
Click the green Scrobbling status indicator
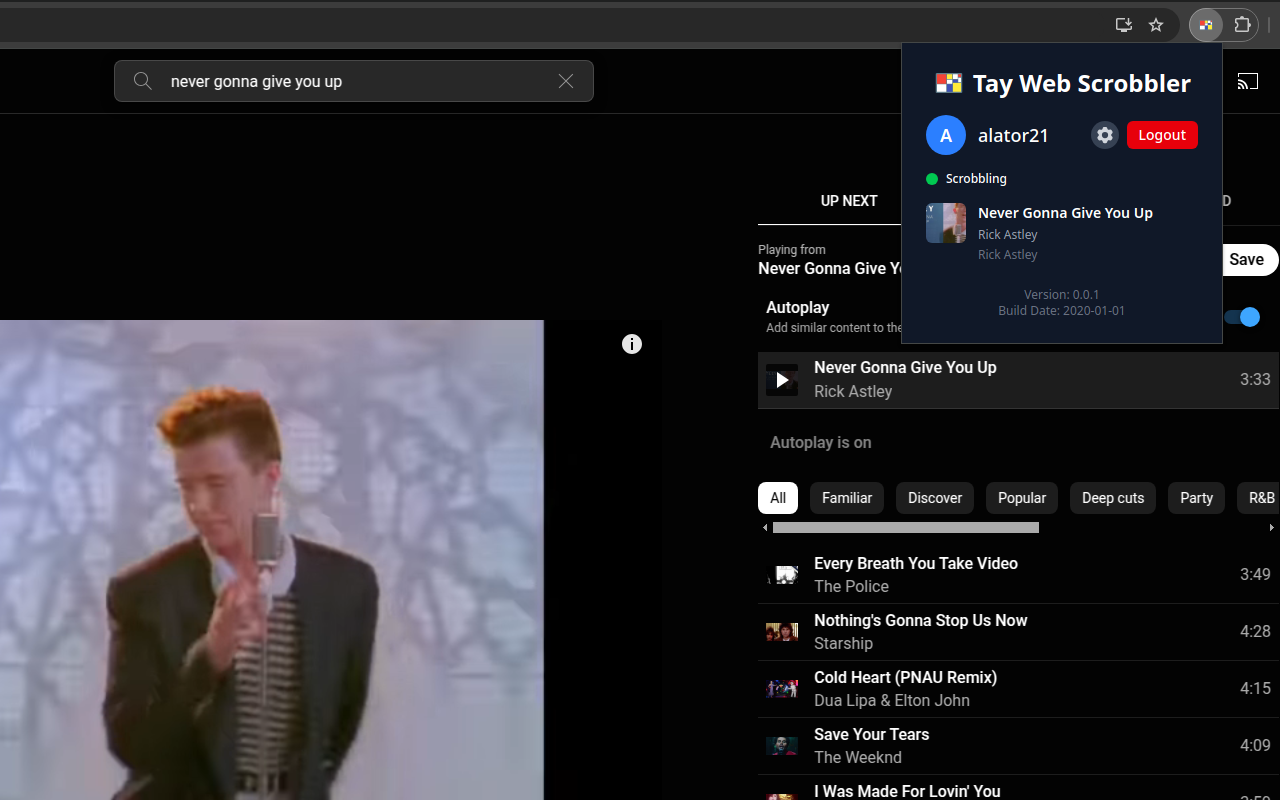coord(932,179)
